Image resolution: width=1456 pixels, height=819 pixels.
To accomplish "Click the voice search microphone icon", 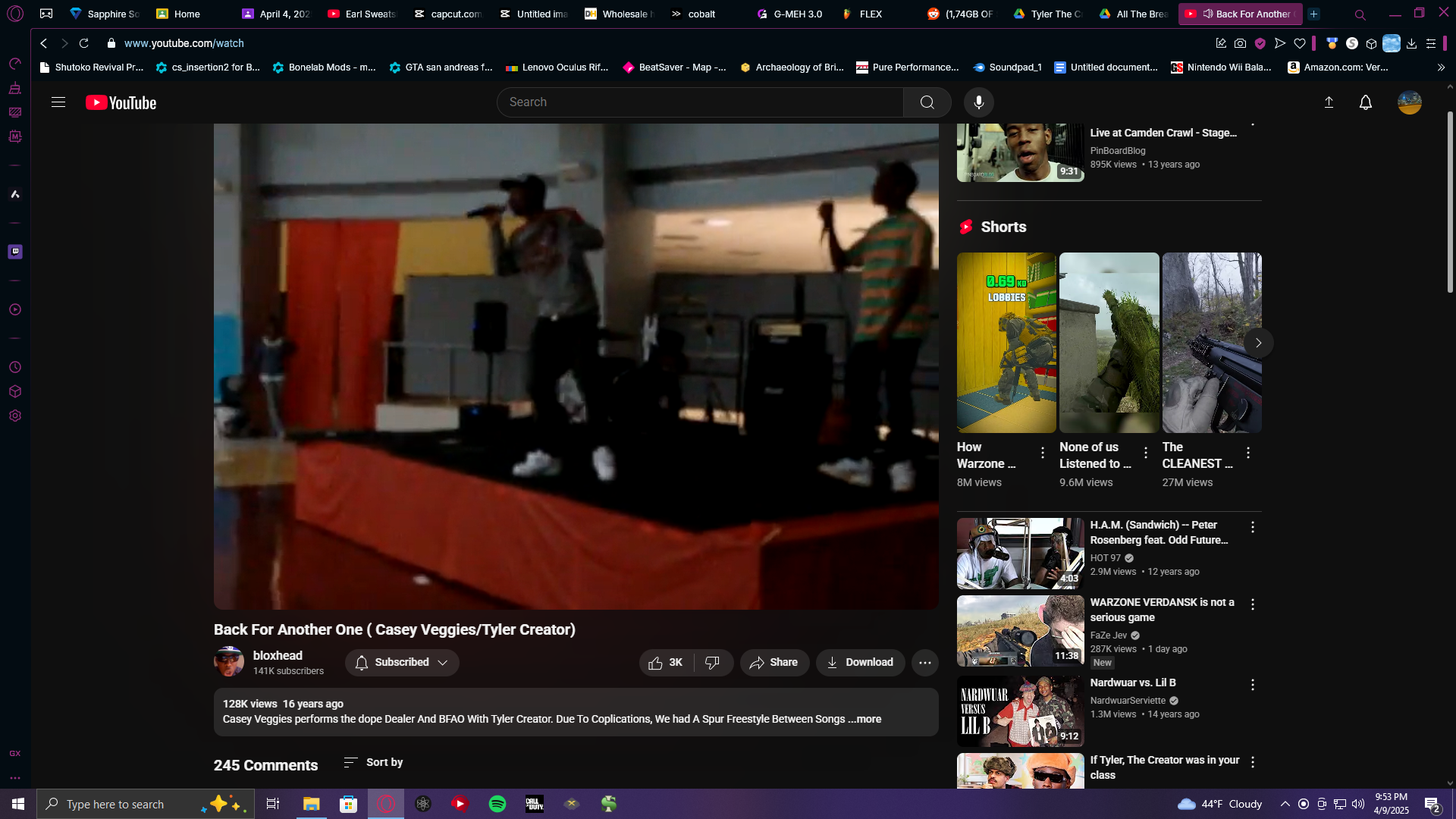I will (x=978, y=102).
